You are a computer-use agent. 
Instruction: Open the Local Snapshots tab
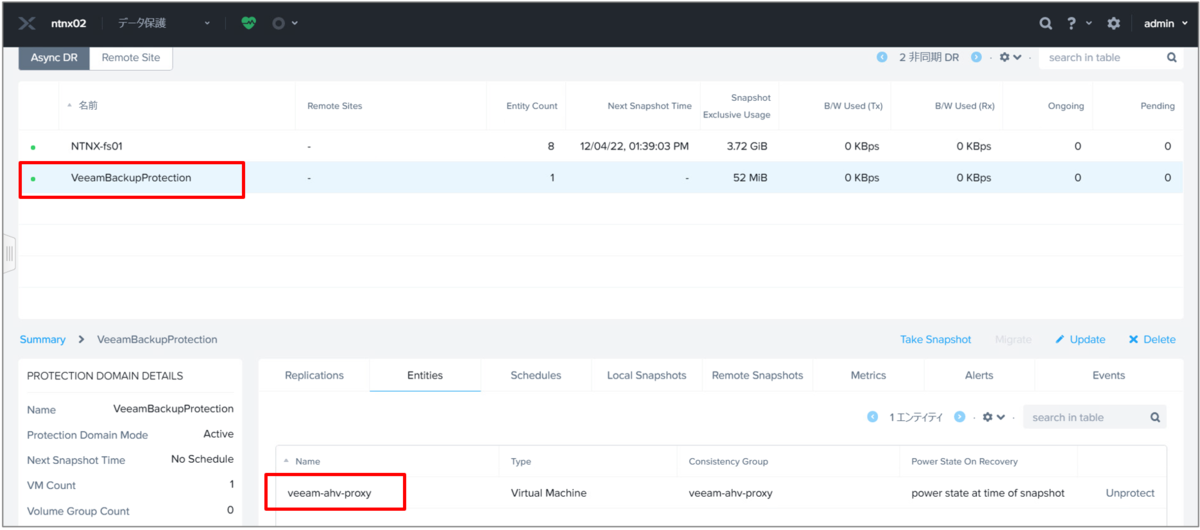pos(646,375)
